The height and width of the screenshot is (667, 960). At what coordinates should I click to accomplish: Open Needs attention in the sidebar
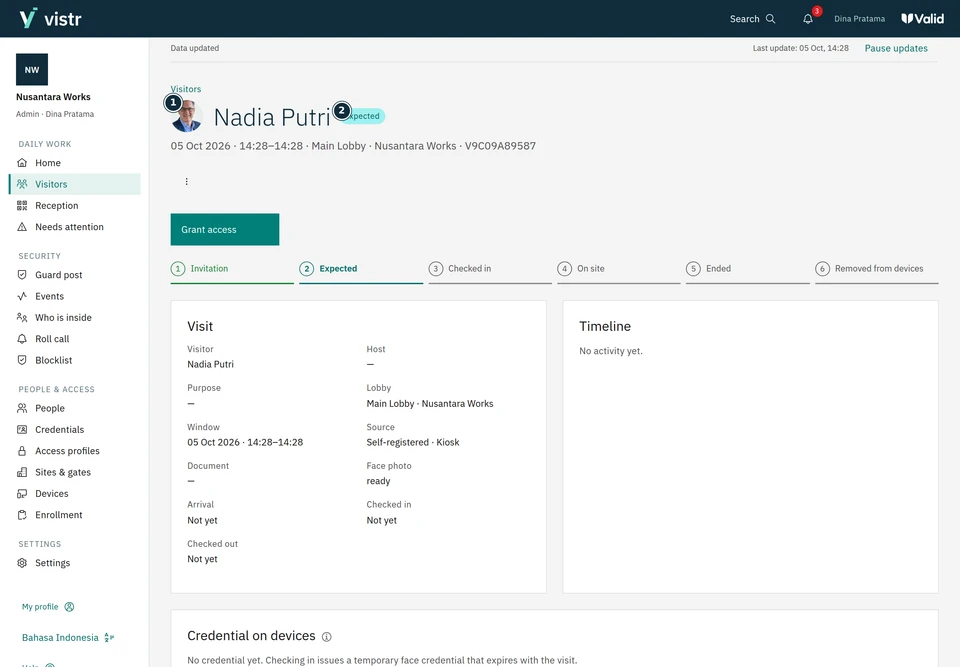75,227
